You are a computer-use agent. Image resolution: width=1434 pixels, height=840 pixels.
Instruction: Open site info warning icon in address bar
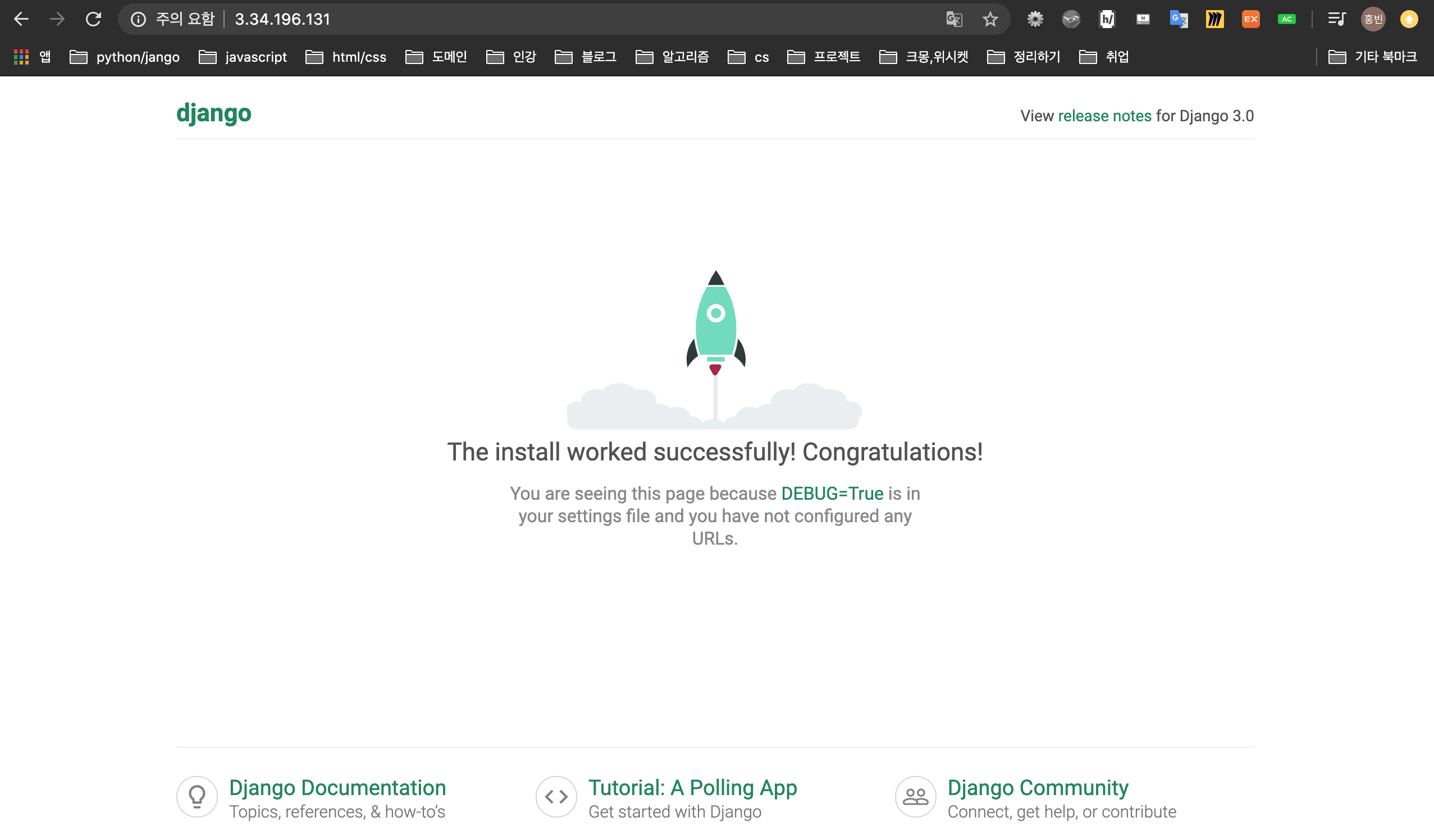coord(138,19)
